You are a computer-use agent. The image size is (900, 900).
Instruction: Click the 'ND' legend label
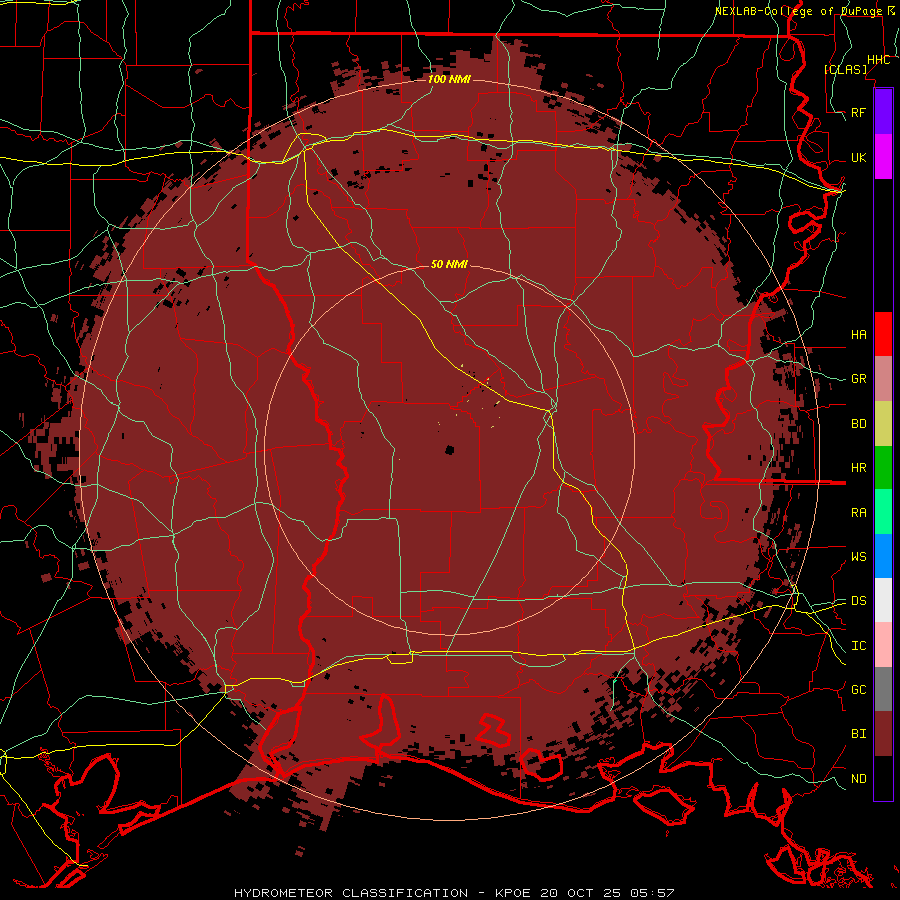(858, 779)
